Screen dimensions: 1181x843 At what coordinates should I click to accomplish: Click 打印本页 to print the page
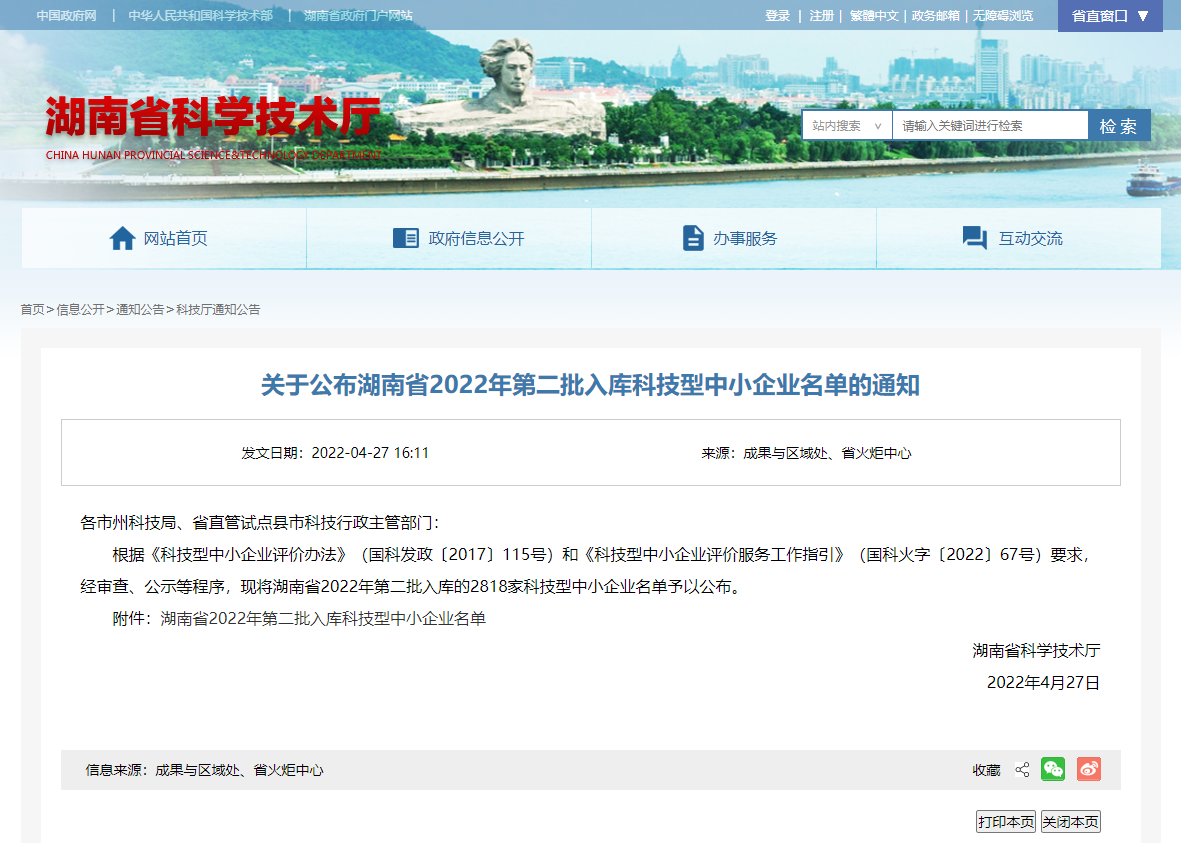pyautogui.click(x=1005, y=820)
